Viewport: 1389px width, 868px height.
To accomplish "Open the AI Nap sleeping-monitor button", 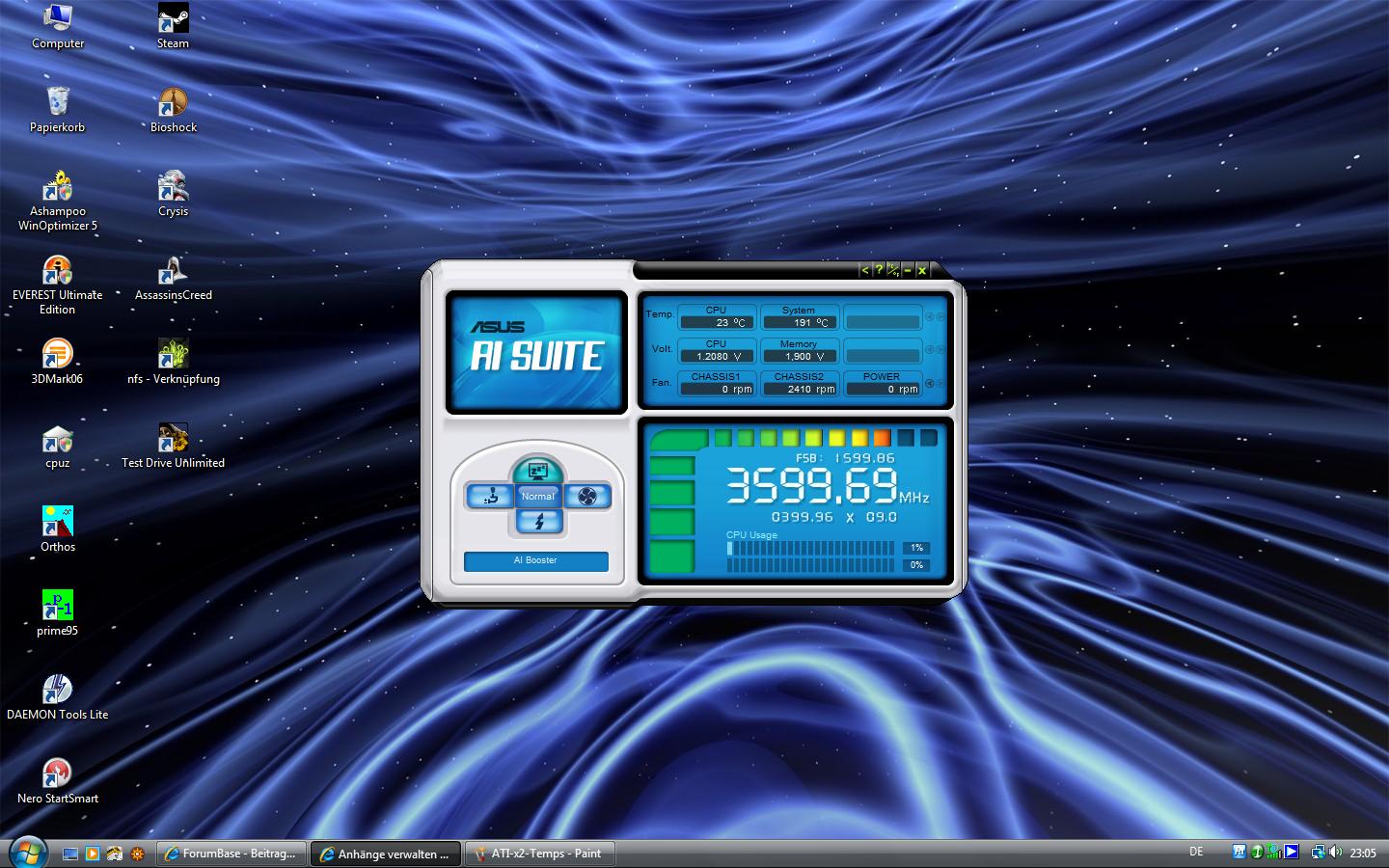I will [x=538, y=471].
